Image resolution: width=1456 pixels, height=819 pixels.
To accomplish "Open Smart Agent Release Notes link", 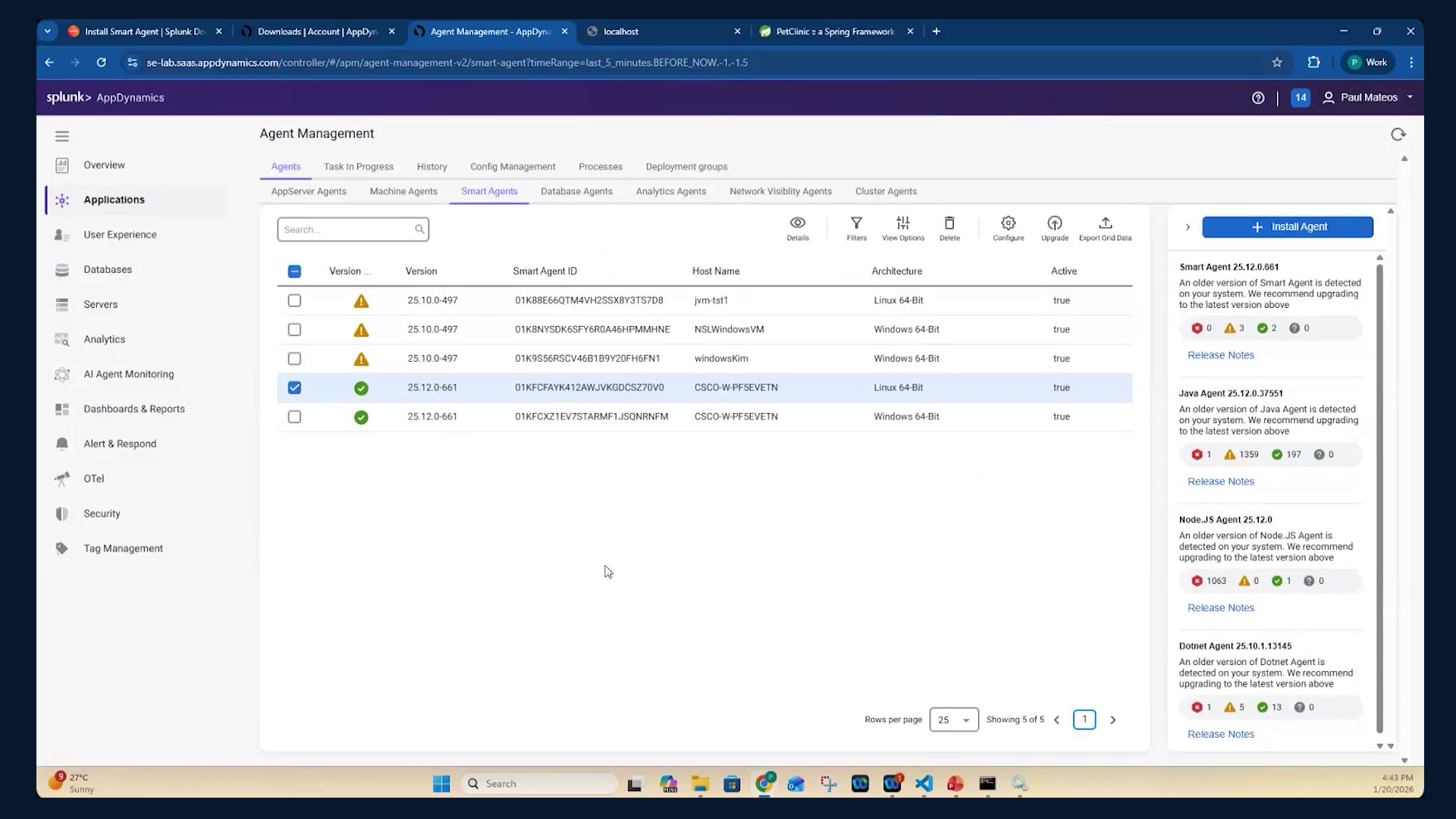I will pyautogui.click(x=1220, y=355).
